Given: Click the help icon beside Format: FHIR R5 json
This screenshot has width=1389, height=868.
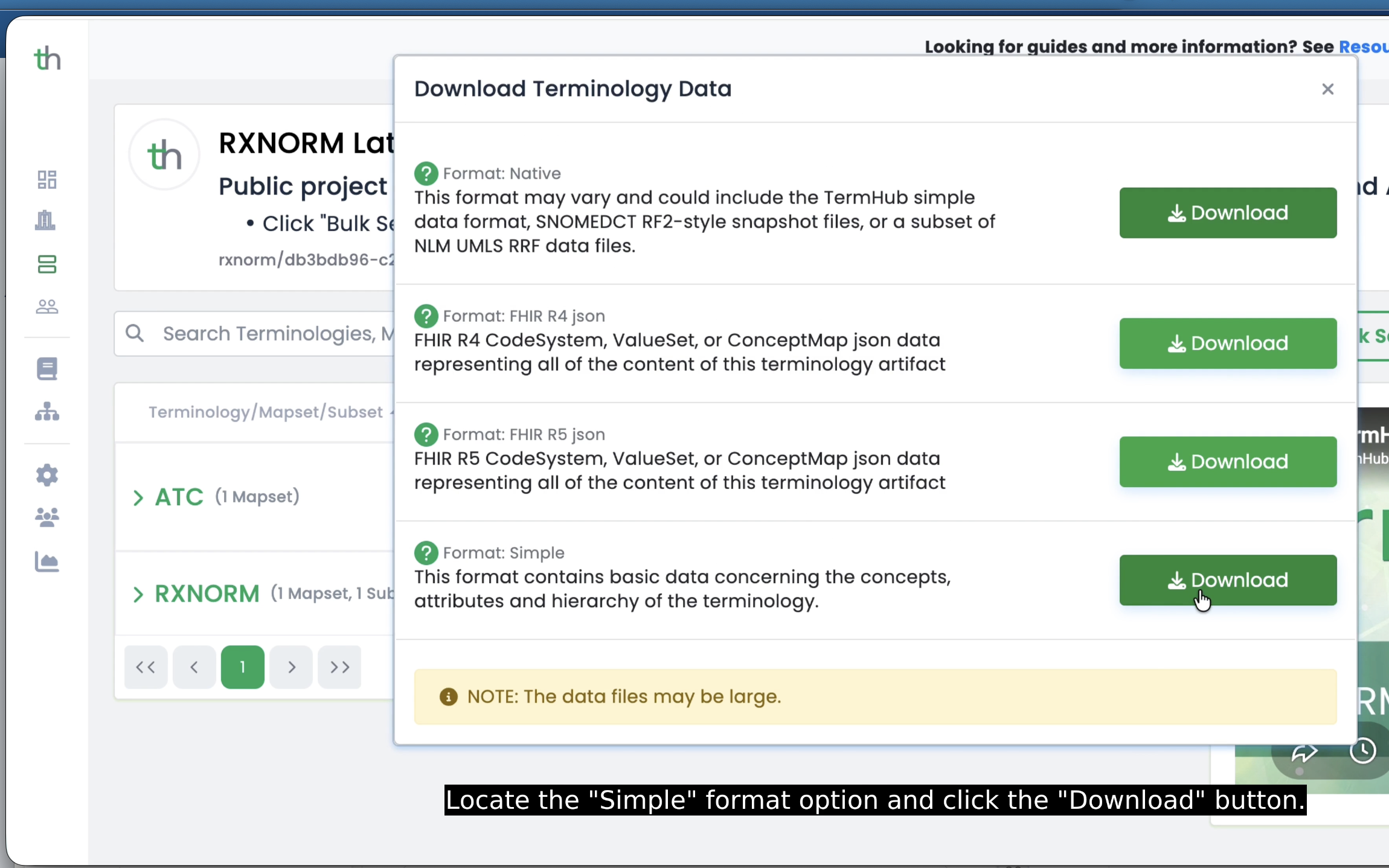Looking at the screenshot, I should (426, 435).
